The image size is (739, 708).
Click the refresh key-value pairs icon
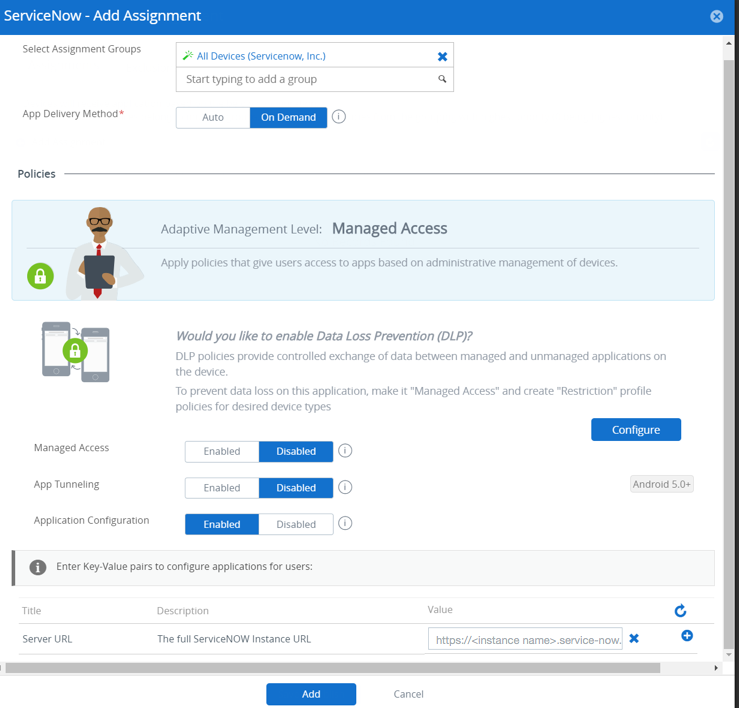(x=680, y=611)
